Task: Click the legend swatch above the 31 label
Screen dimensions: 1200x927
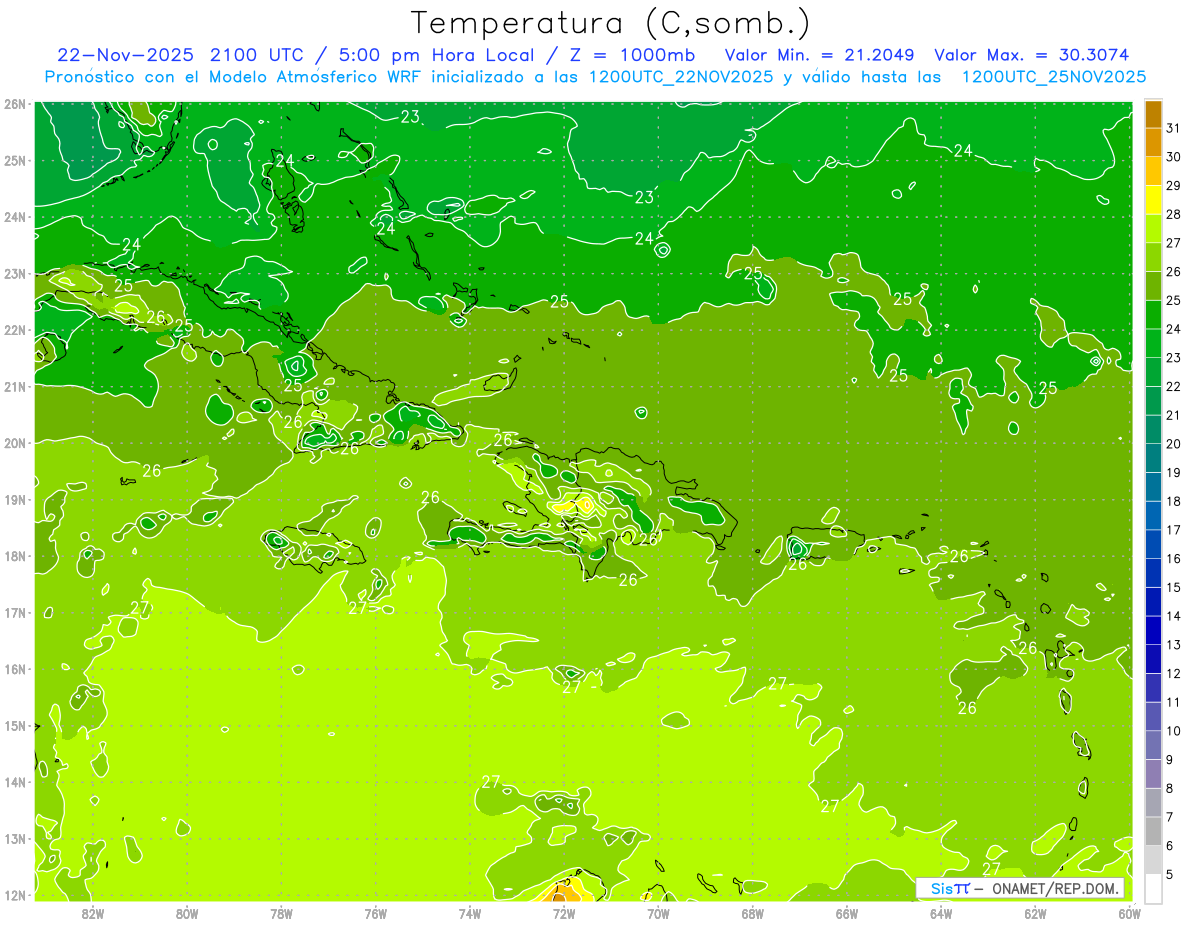Action: (1153, 114)
